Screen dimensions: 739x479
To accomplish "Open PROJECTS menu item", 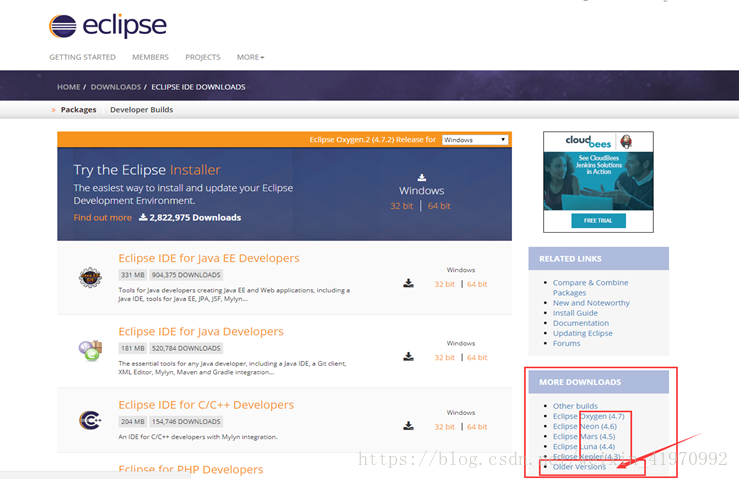I will [x=203, y=57].
